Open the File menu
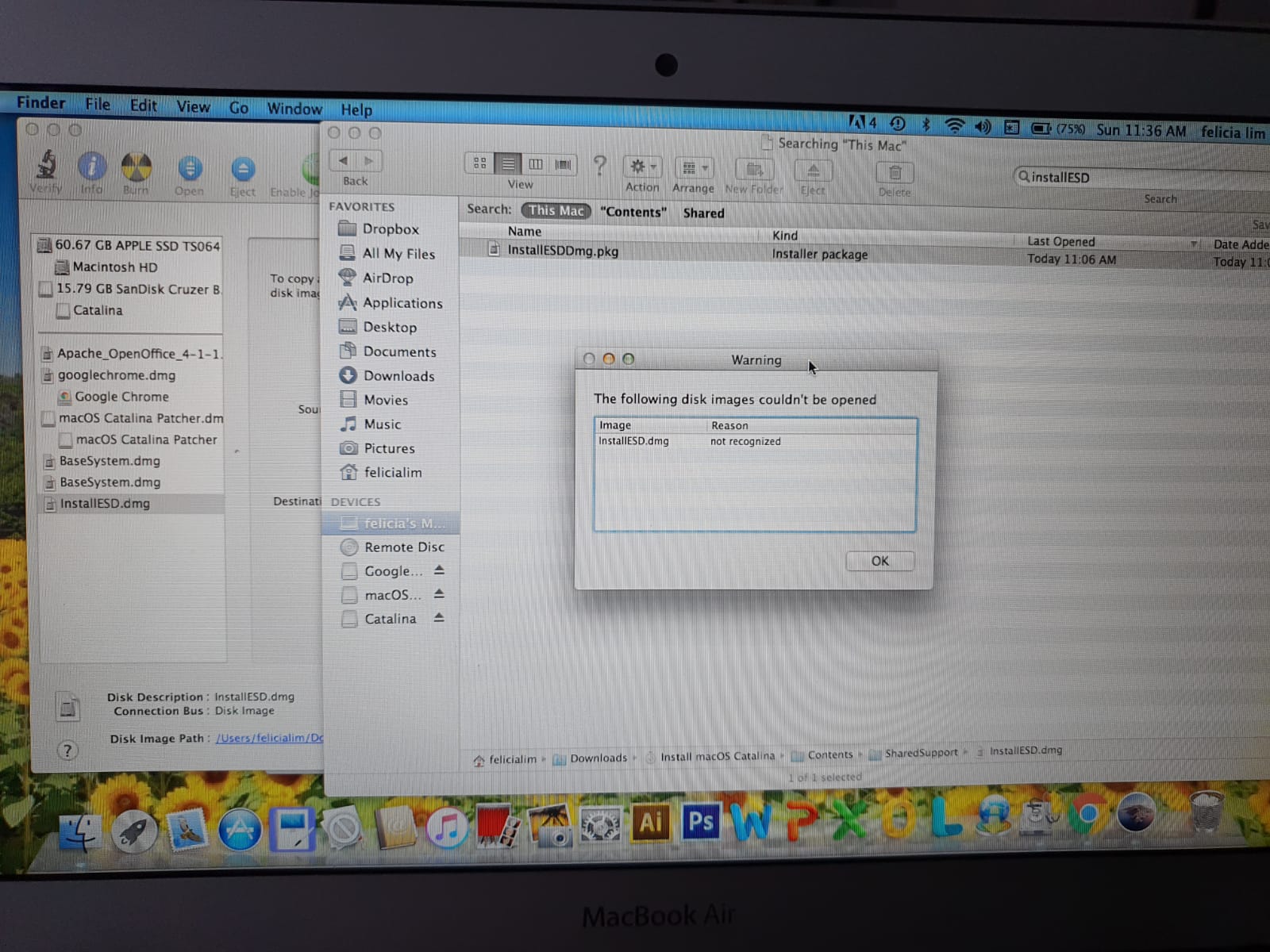The height and width of the screenshot is (952, 1270). click(x=98, y=104)
